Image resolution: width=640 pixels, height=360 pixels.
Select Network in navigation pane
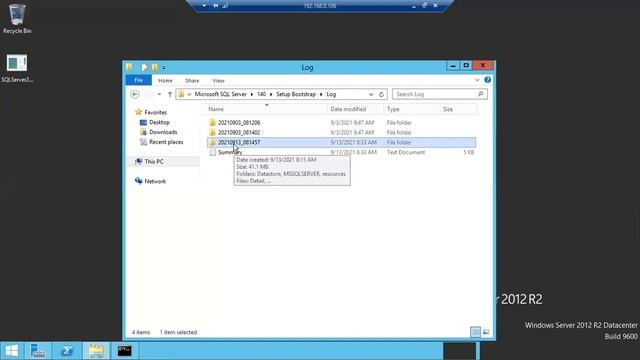click(155, 181)
